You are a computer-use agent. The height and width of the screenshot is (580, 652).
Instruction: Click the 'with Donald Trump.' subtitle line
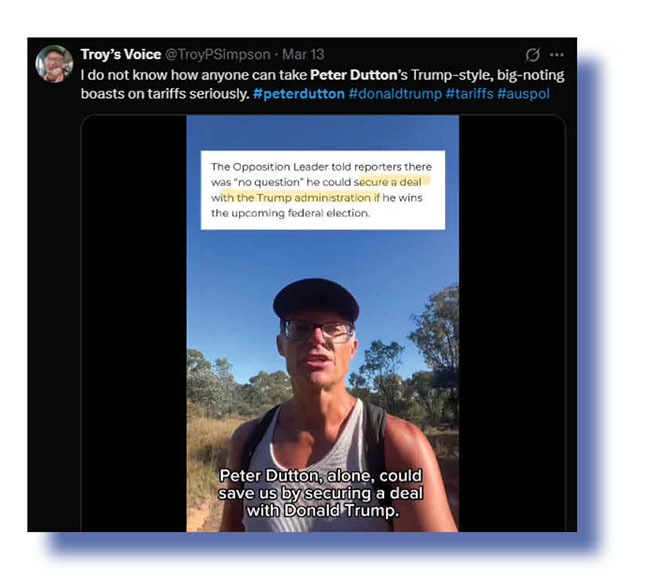pos(323,510)
